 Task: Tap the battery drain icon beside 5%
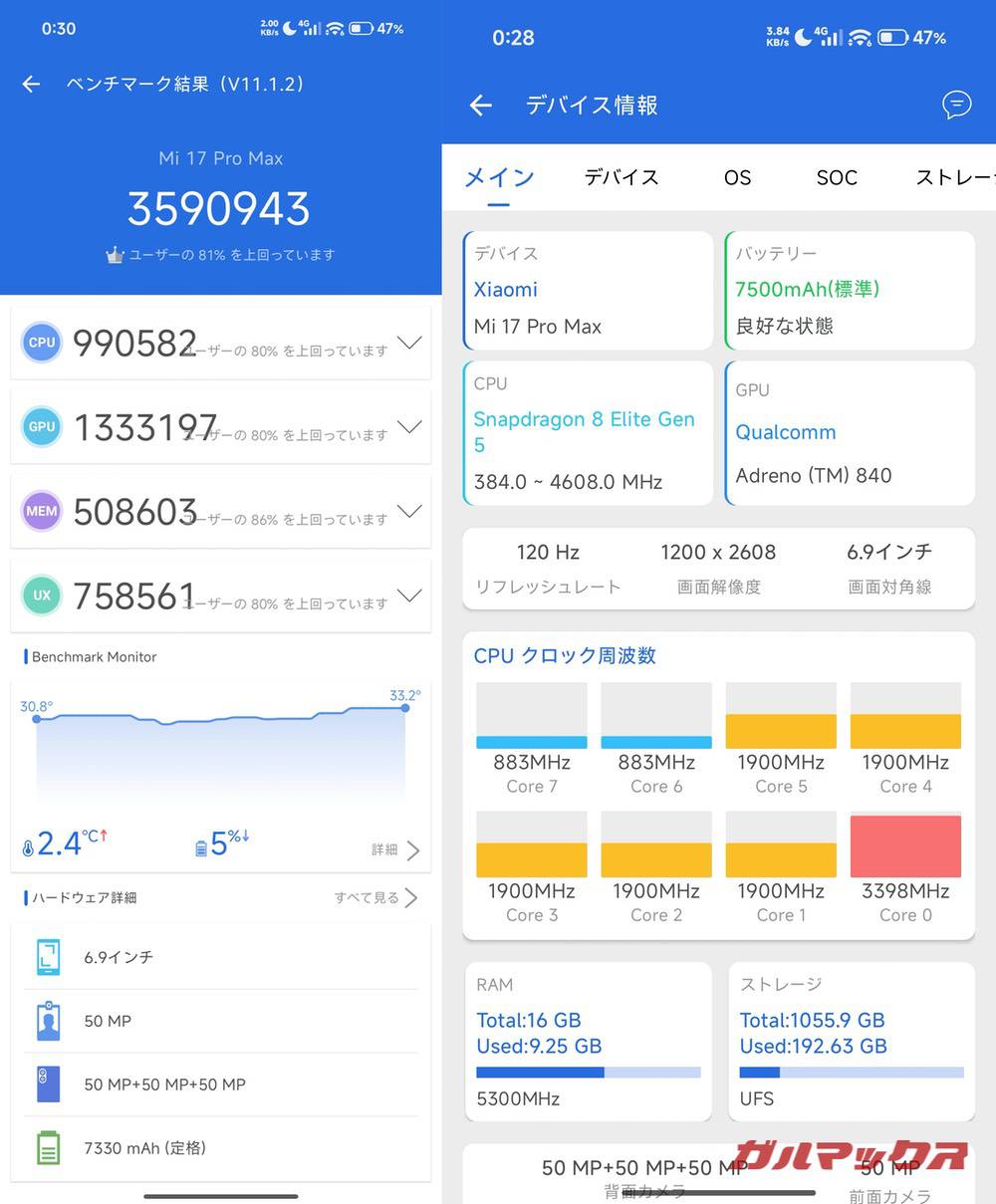tap(201, 847)
